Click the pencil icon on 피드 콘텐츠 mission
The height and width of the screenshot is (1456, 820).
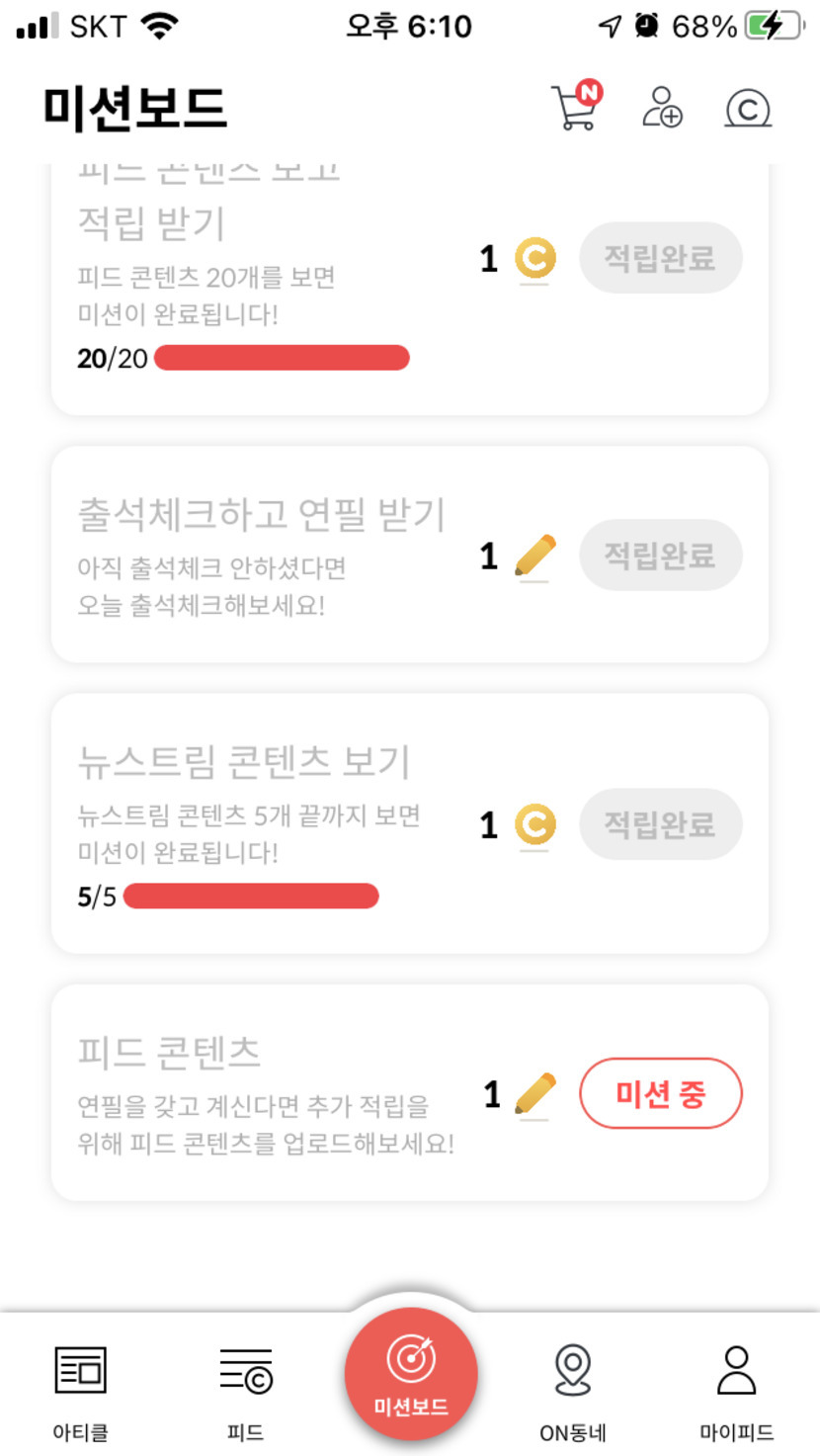pos(535,1094)
